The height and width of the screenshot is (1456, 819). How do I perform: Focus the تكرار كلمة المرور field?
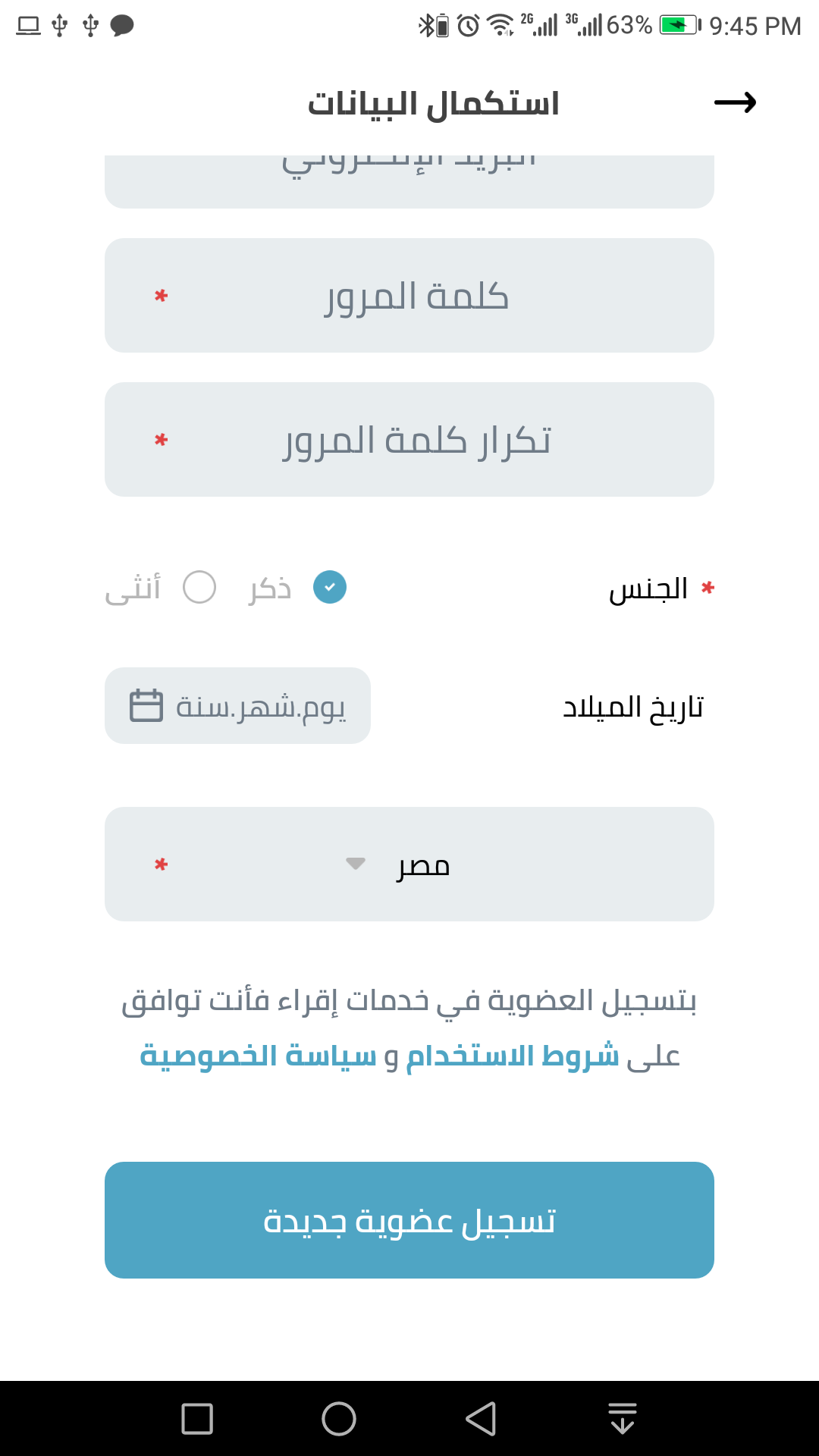409,440
